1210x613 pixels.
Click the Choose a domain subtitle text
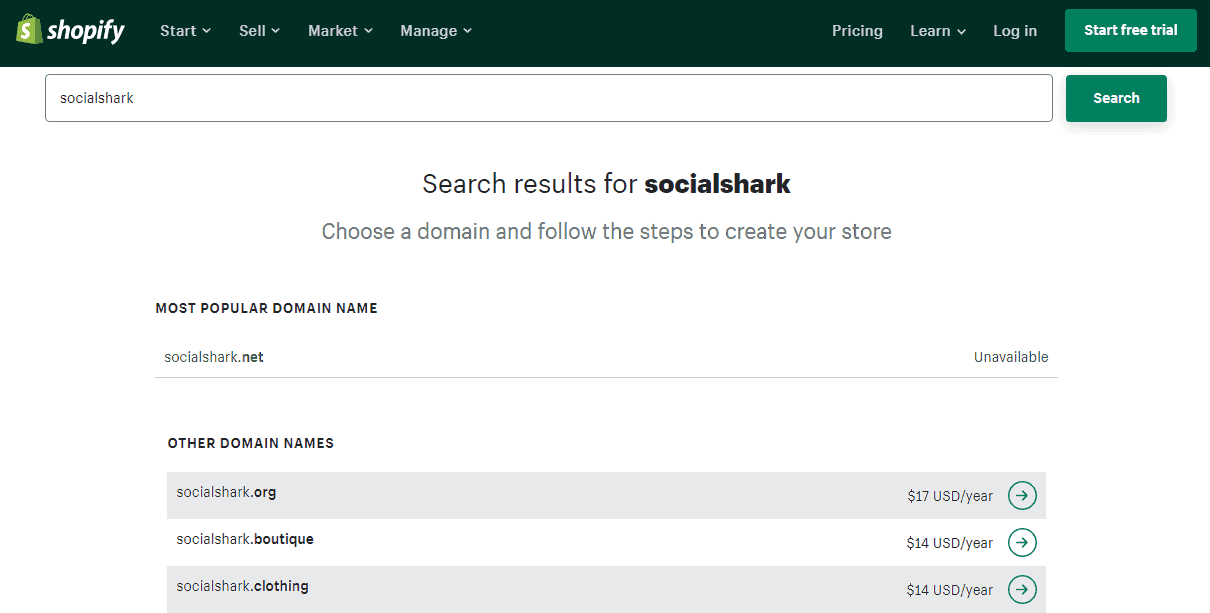tap(606, 232)
